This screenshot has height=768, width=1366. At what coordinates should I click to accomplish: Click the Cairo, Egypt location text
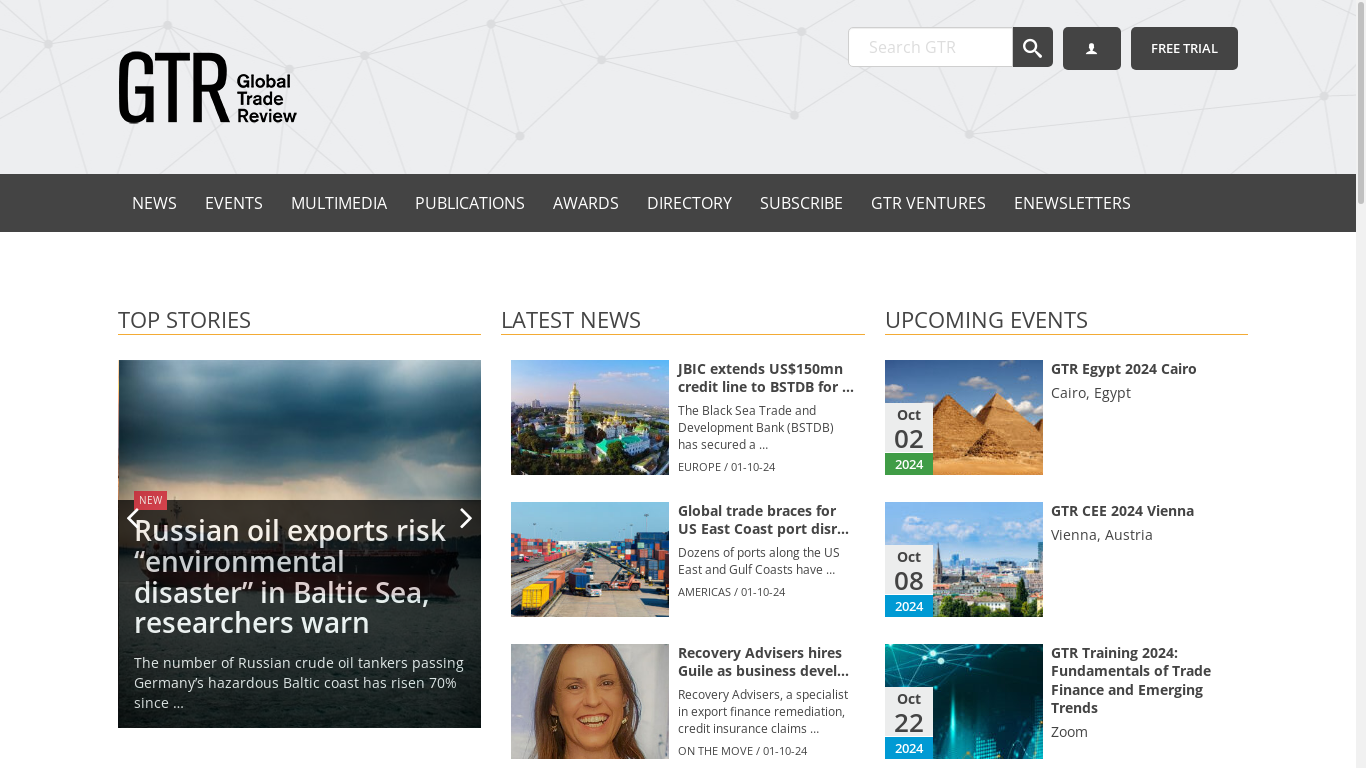[1091, 393]
